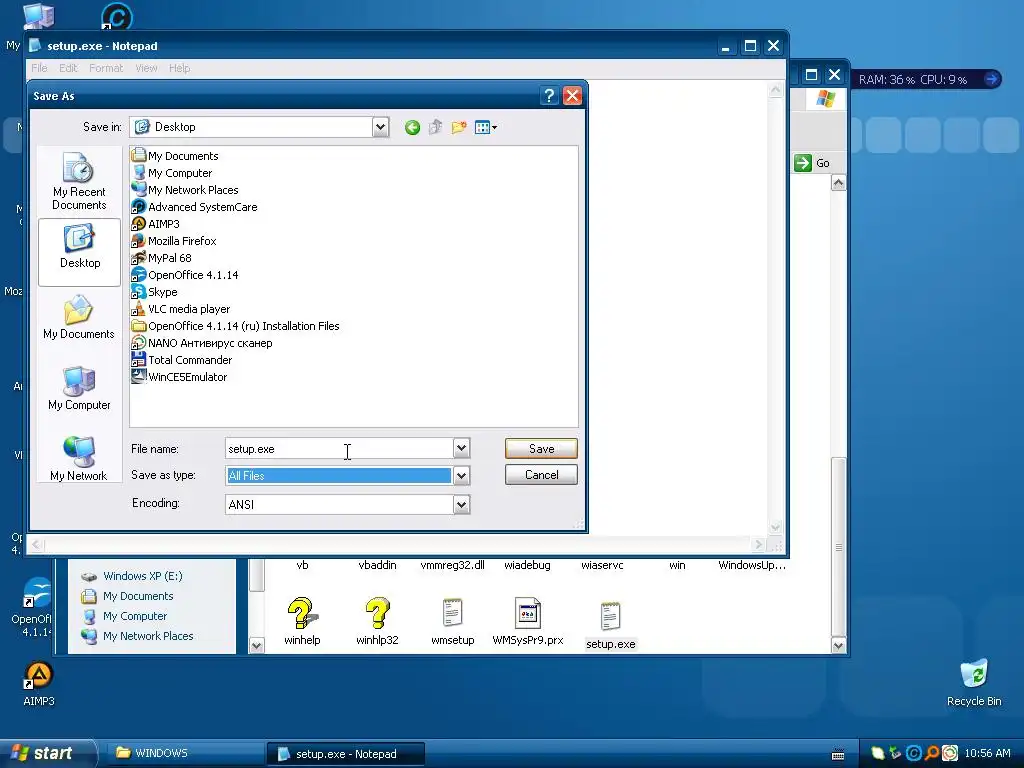Image resolution: width=1024 pixels, height=768 pixels.
Task: Expand the Save in location dropdown
Action: pyautogui.click(x=381, y=127)
